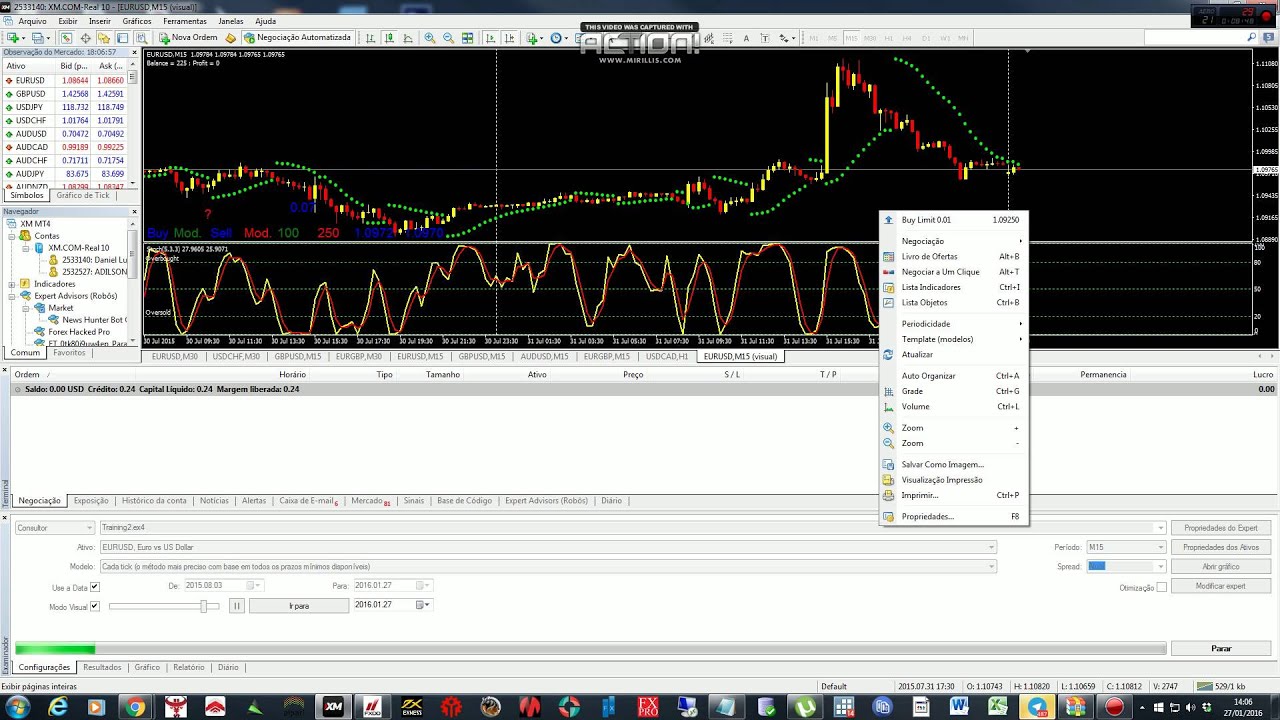Click the Parar button
The image size is (1280, 720).
(1222, 648)
